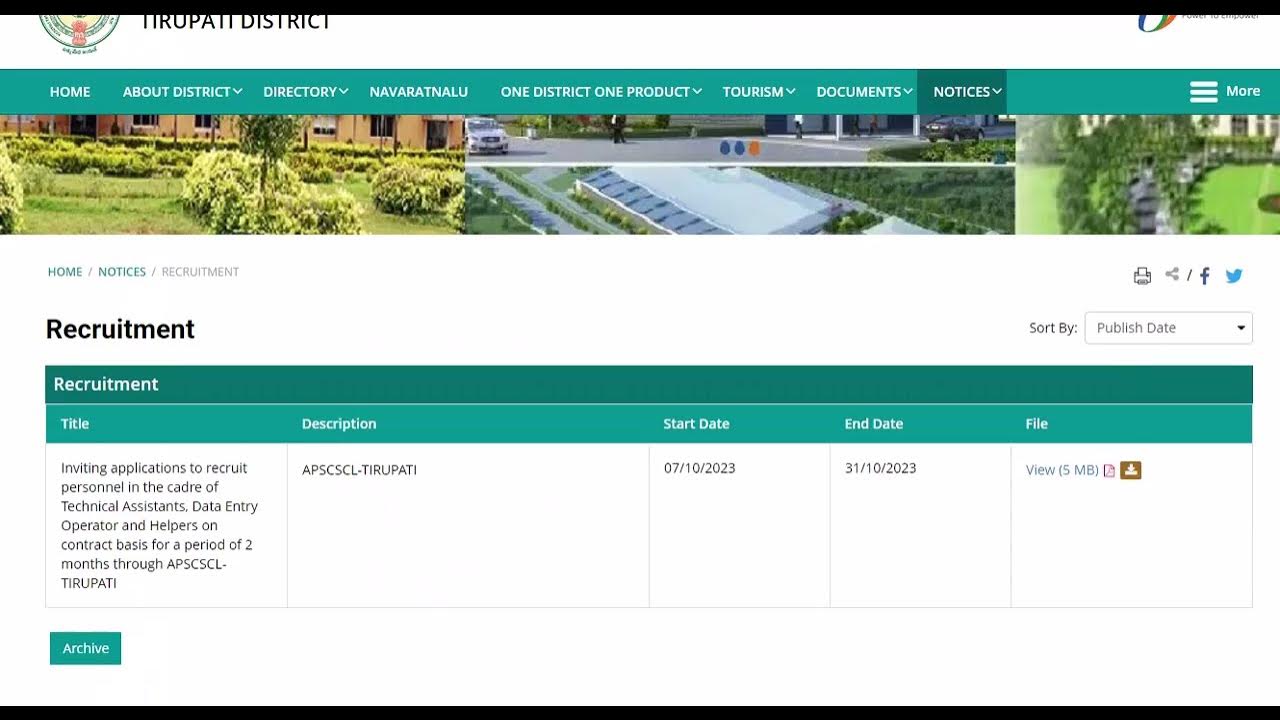Viewport: 1280px width, 720px height.
Task: Expand the Tourism menu
Action: (x=758, y=92)
